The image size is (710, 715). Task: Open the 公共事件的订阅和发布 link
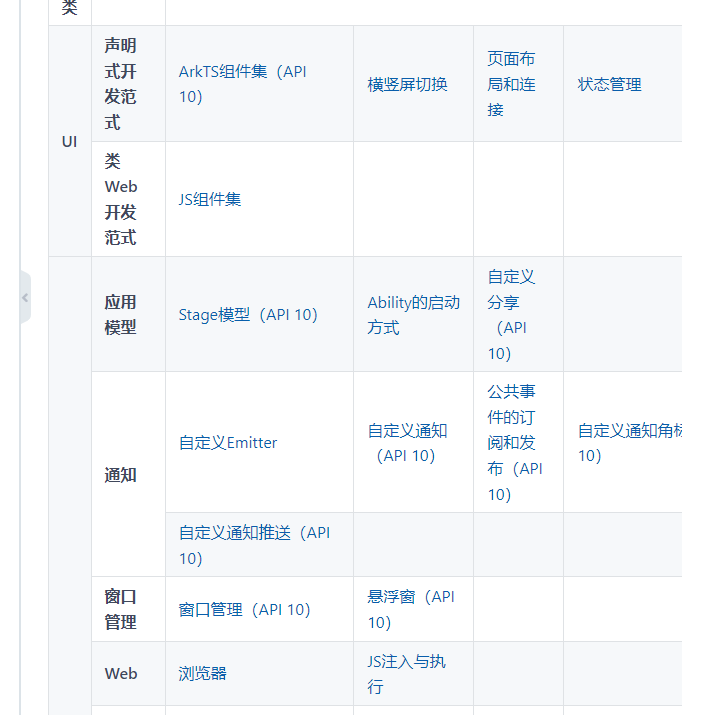(514, 442)
